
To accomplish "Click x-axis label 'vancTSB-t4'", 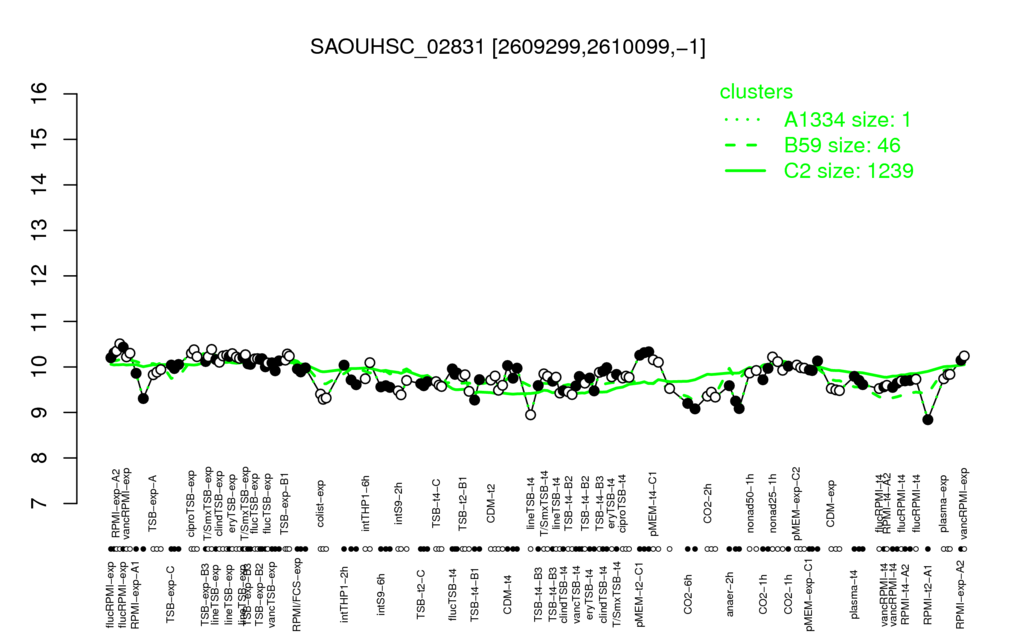I will [x=577, y=592].
